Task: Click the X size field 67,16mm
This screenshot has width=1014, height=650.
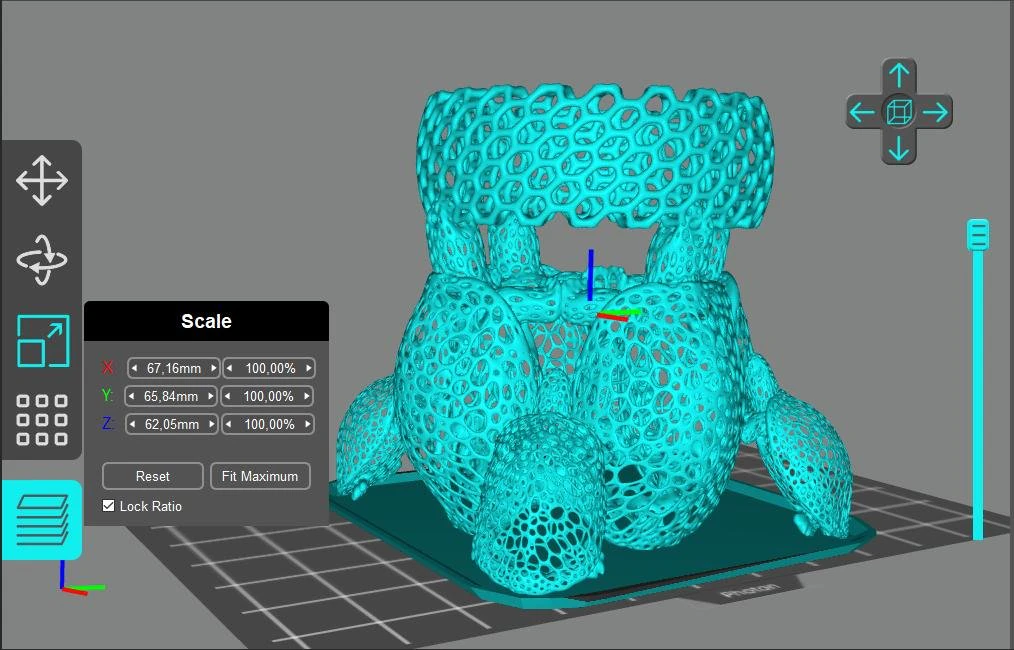Action: pyautogui.click(x=174, y=368)
